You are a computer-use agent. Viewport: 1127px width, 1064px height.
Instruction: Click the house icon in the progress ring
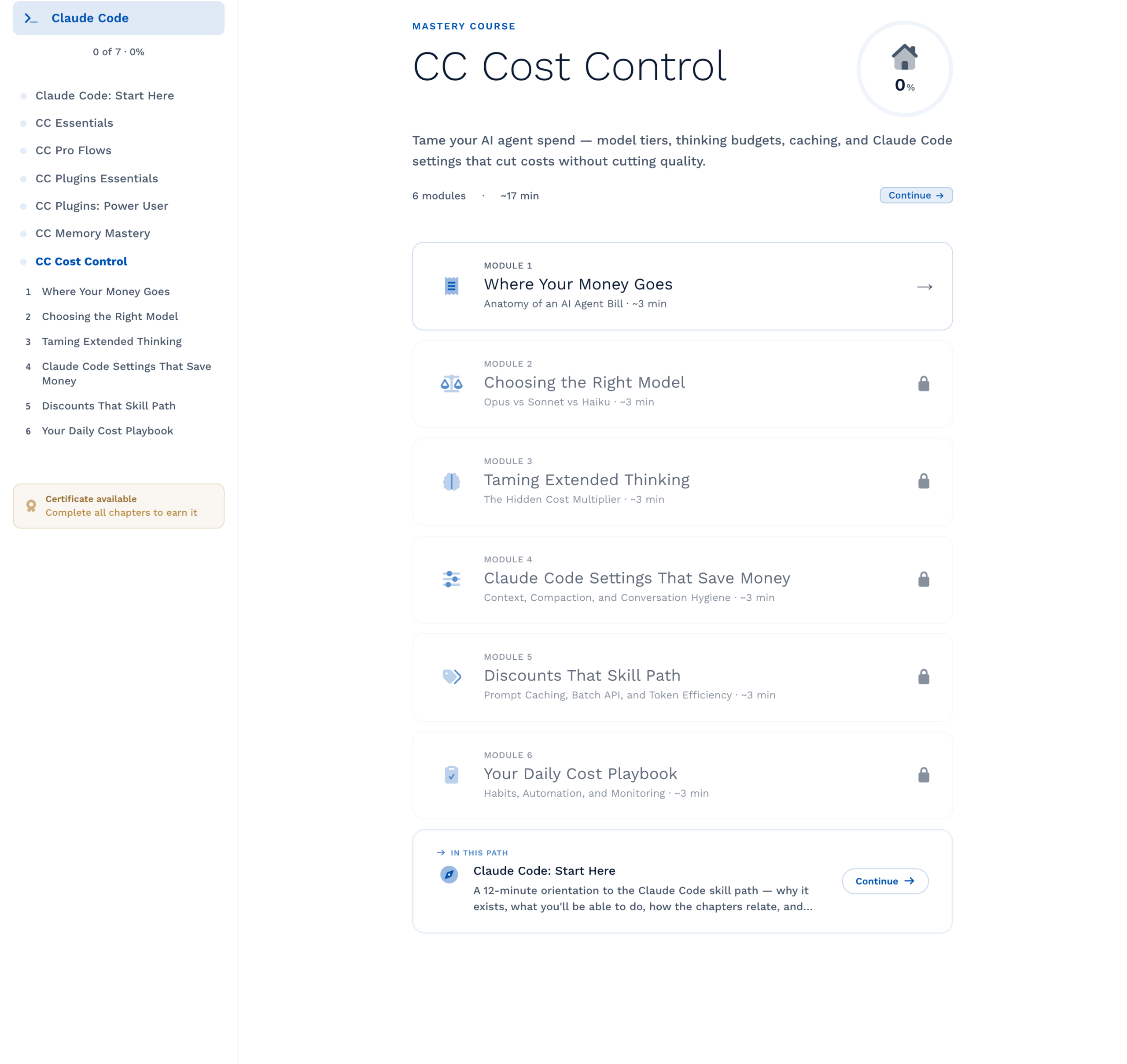click(x=904, y=57)
